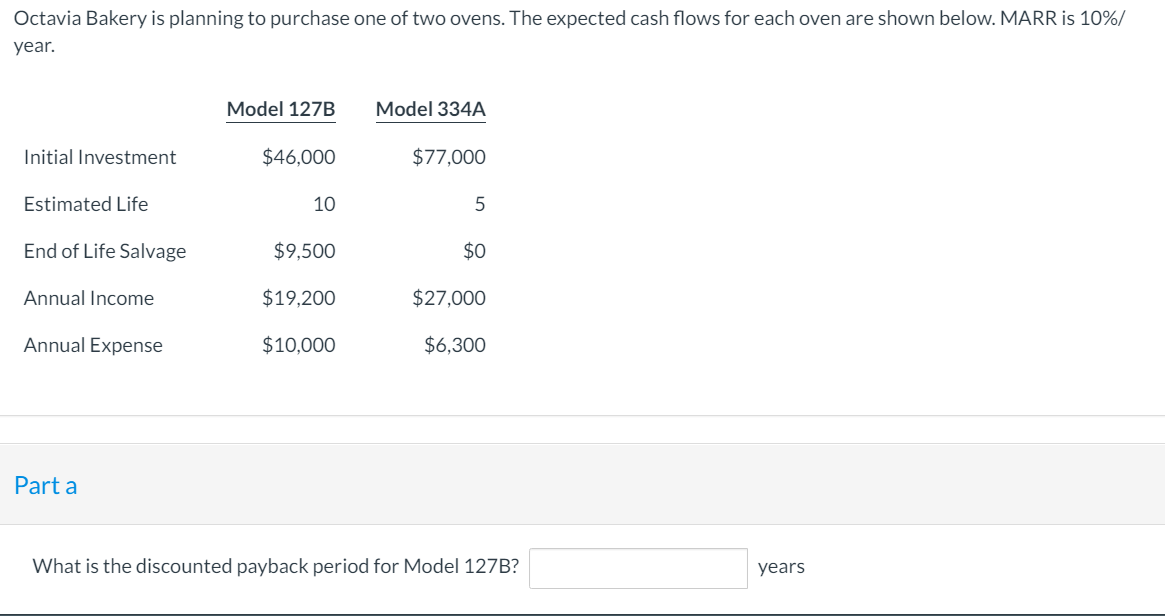Click the discounted payback period answer field
The height and width of the screenshot is (616, 1165).
[638, 568]
